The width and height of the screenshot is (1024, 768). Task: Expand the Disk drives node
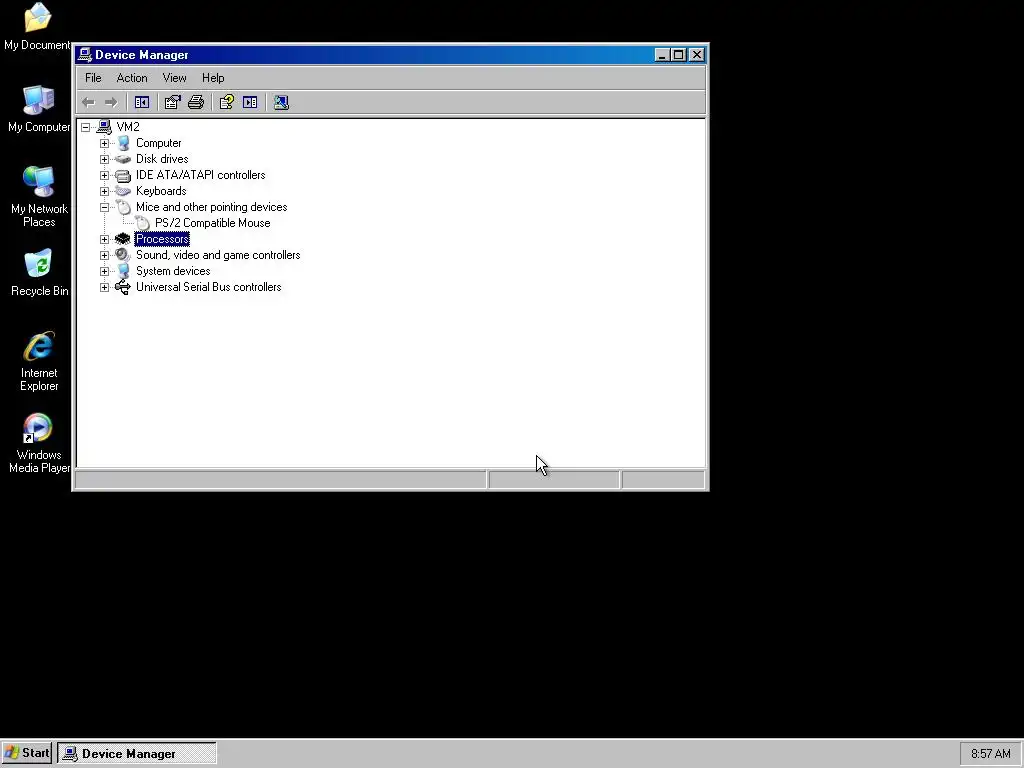coord(104,159)
